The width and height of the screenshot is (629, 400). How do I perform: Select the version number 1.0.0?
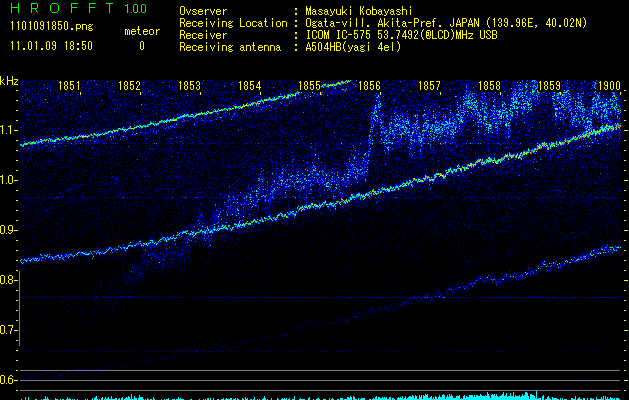[136, 9]
